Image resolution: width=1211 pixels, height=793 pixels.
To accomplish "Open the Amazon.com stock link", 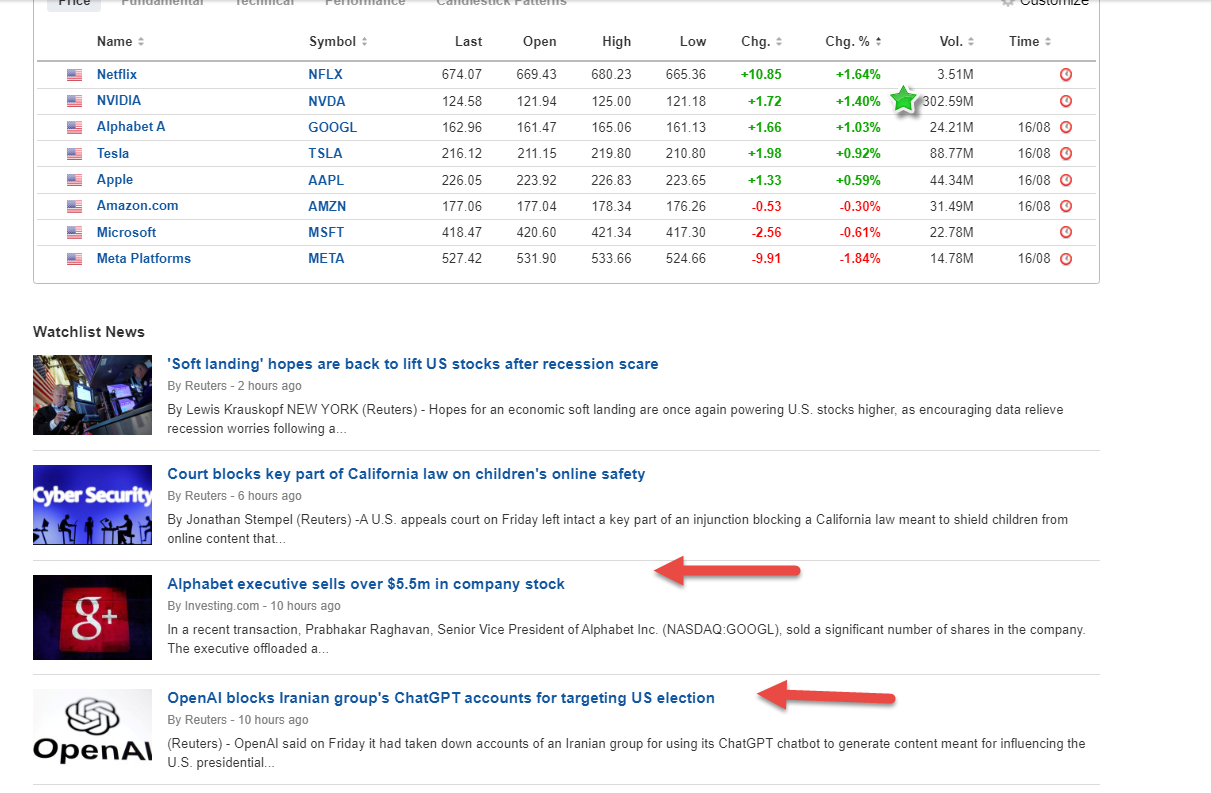I will [137, 206].
